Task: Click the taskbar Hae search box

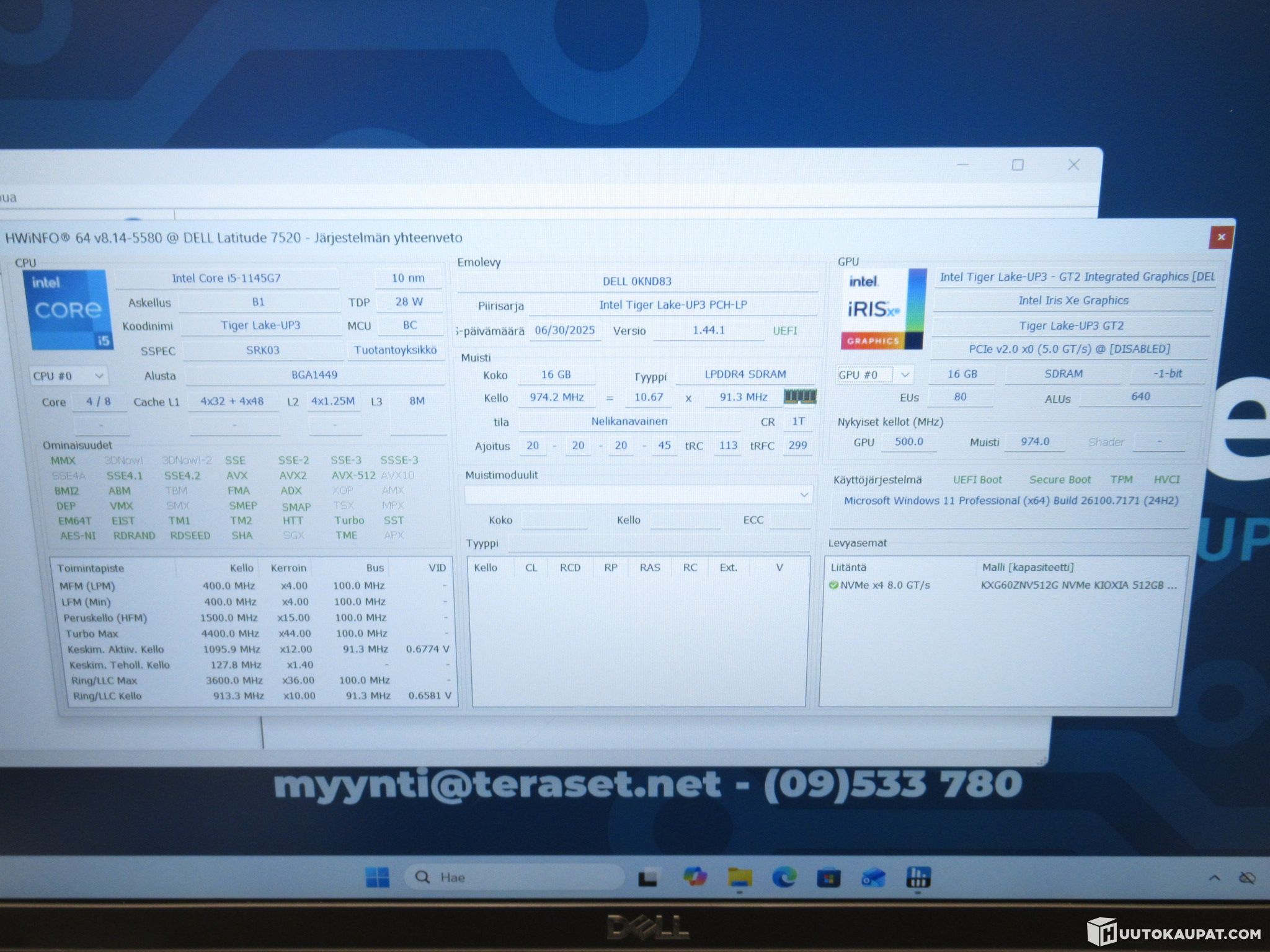Action: click(514, 877)
